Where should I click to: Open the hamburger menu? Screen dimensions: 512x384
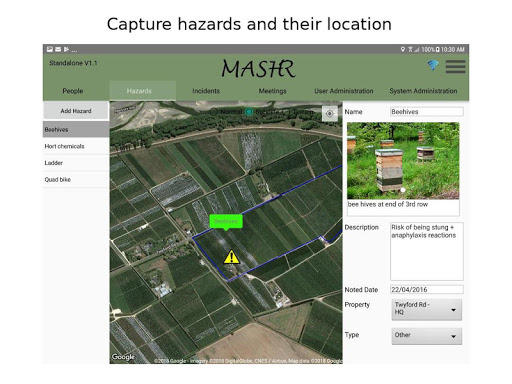tap(455, 66)
